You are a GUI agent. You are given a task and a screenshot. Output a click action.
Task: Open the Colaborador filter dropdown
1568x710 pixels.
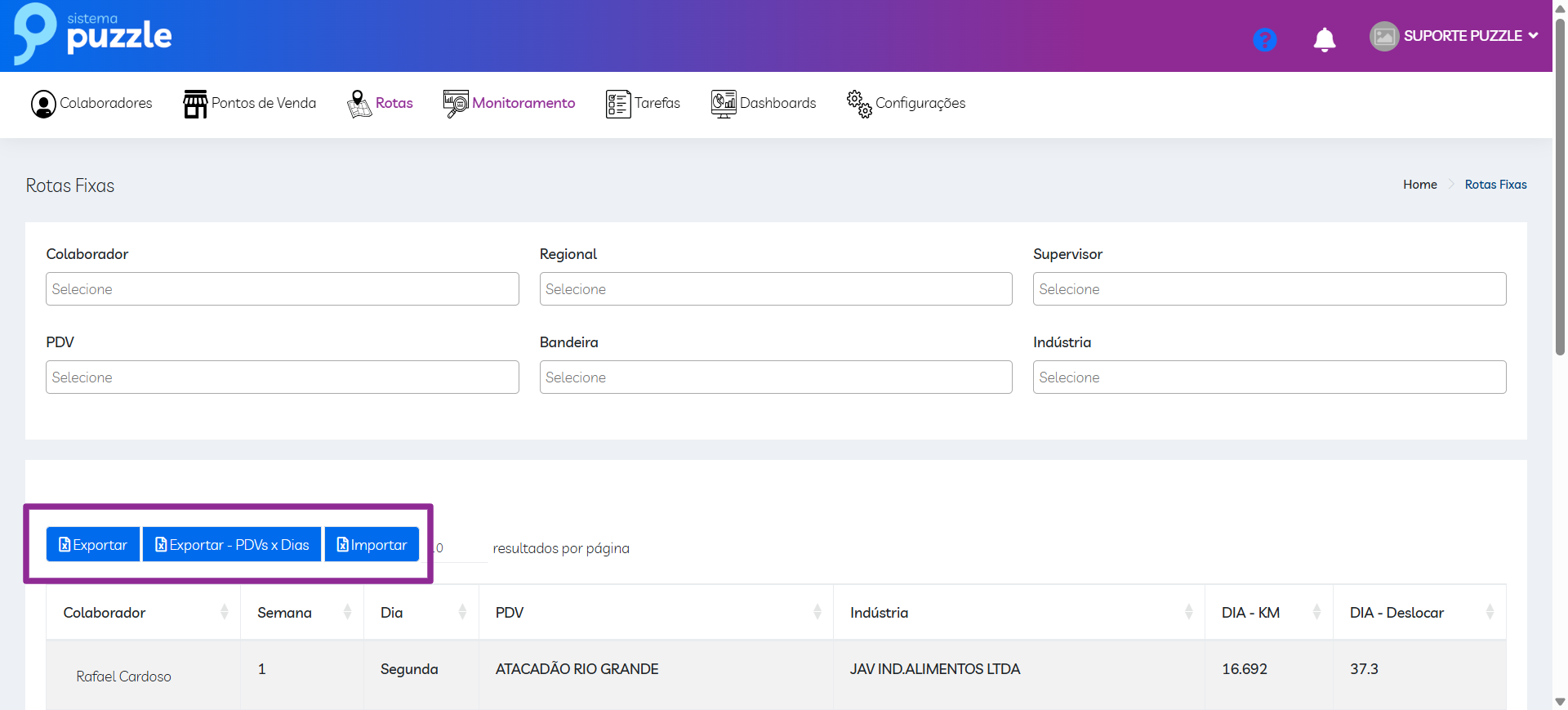(282, 289)
